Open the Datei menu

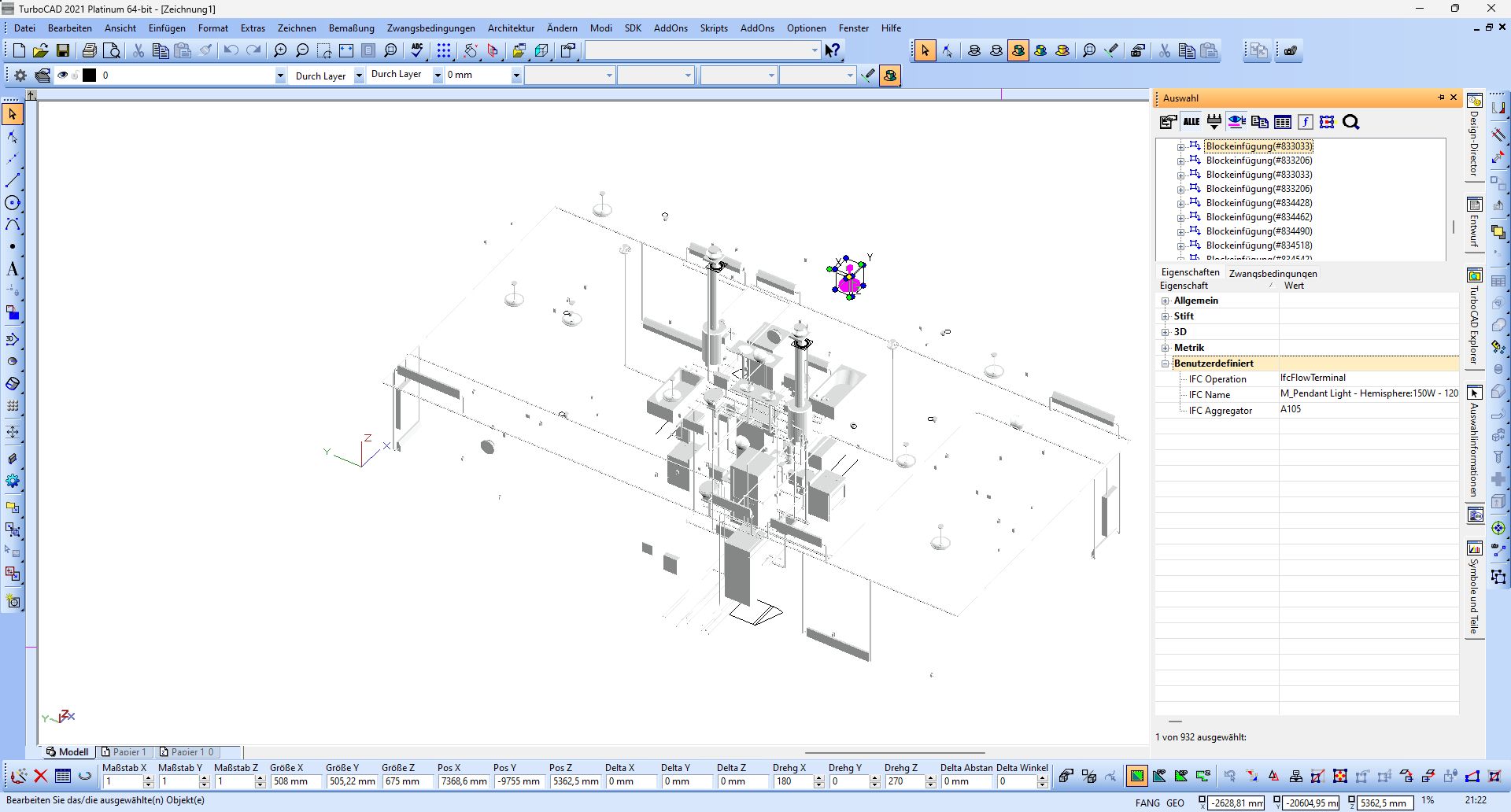(x=24, y=28)
